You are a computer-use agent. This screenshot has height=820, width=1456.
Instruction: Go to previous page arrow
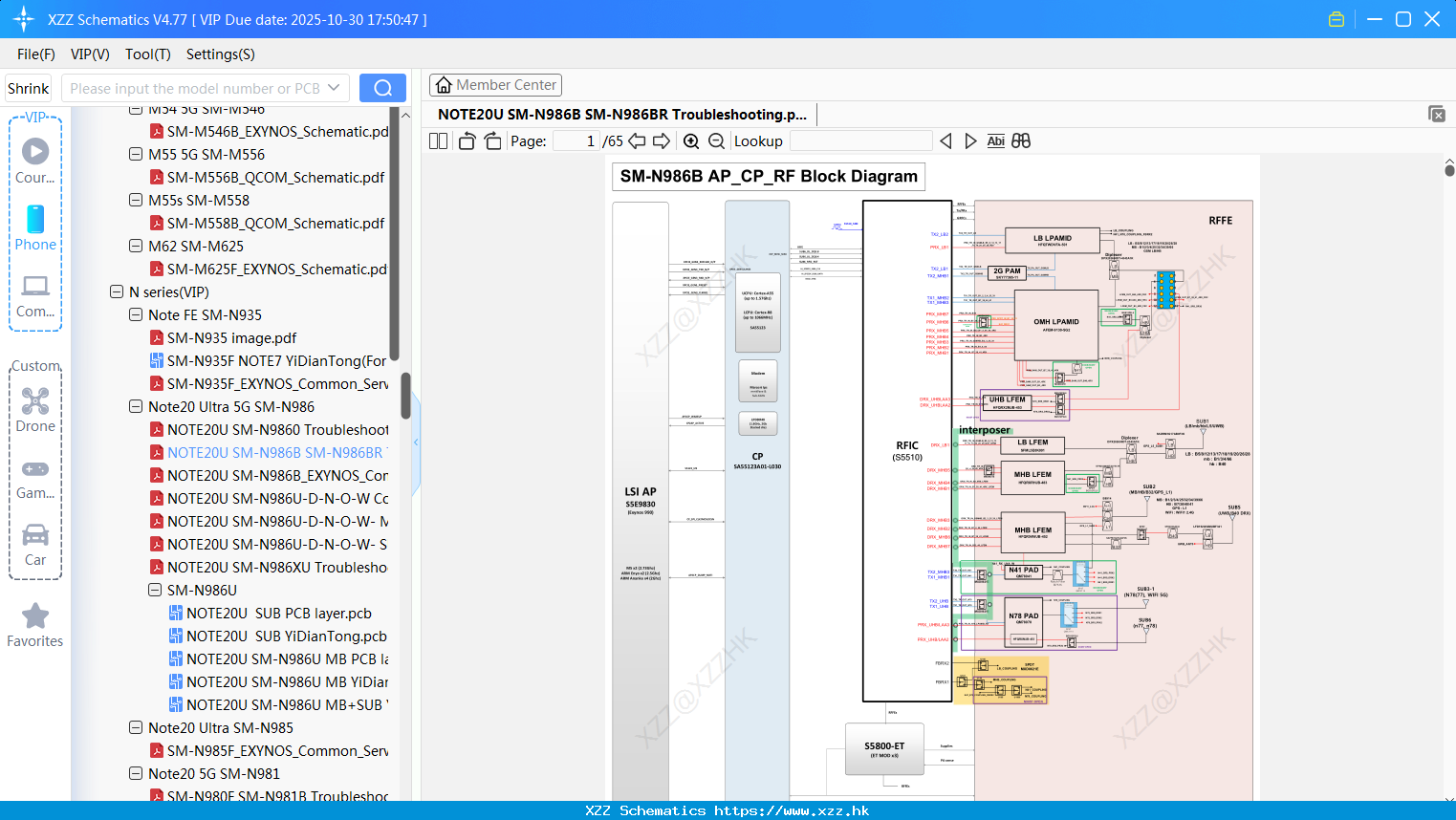click(637, 140)
